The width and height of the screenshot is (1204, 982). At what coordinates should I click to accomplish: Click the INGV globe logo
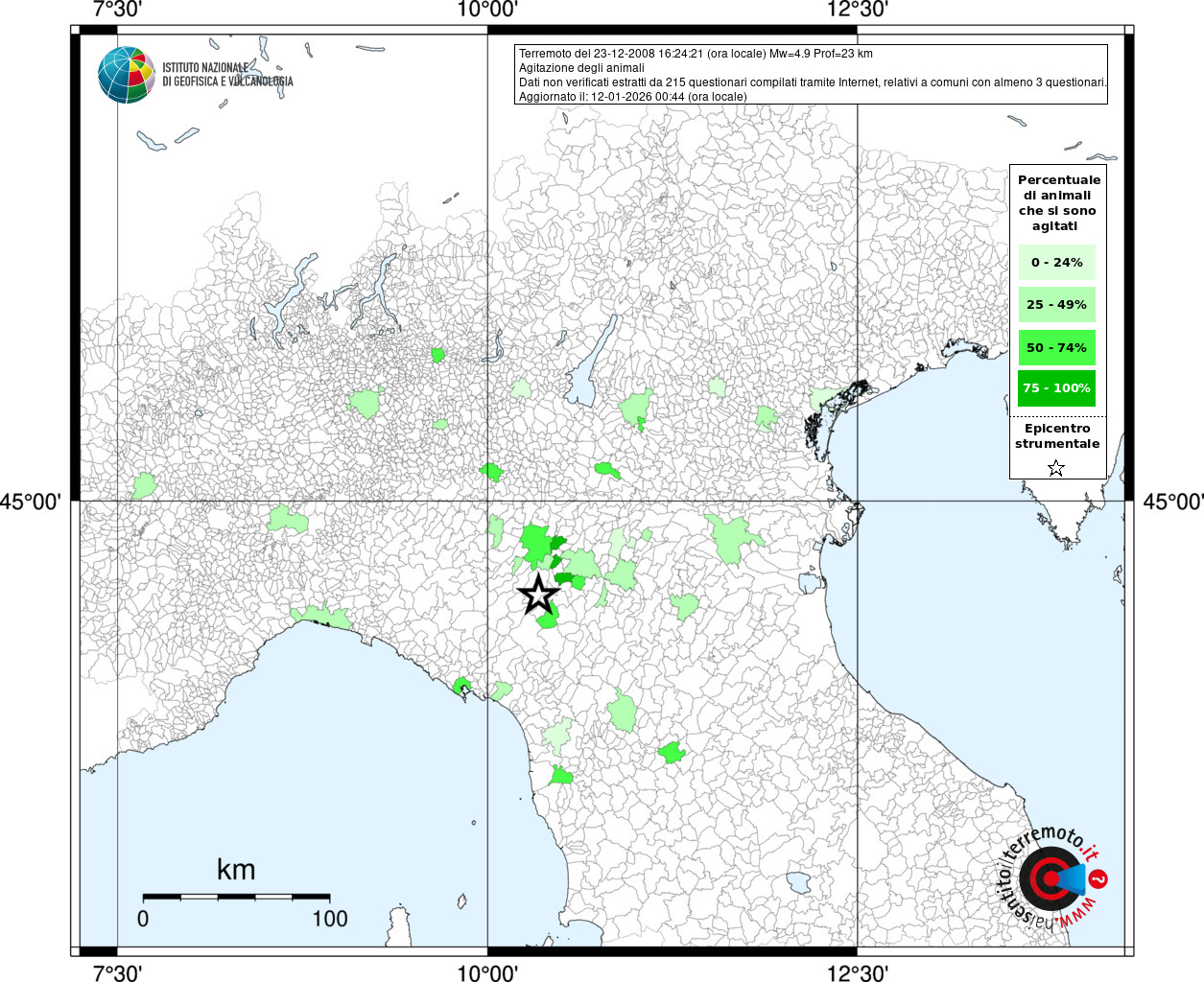click(x=127, y=75)
